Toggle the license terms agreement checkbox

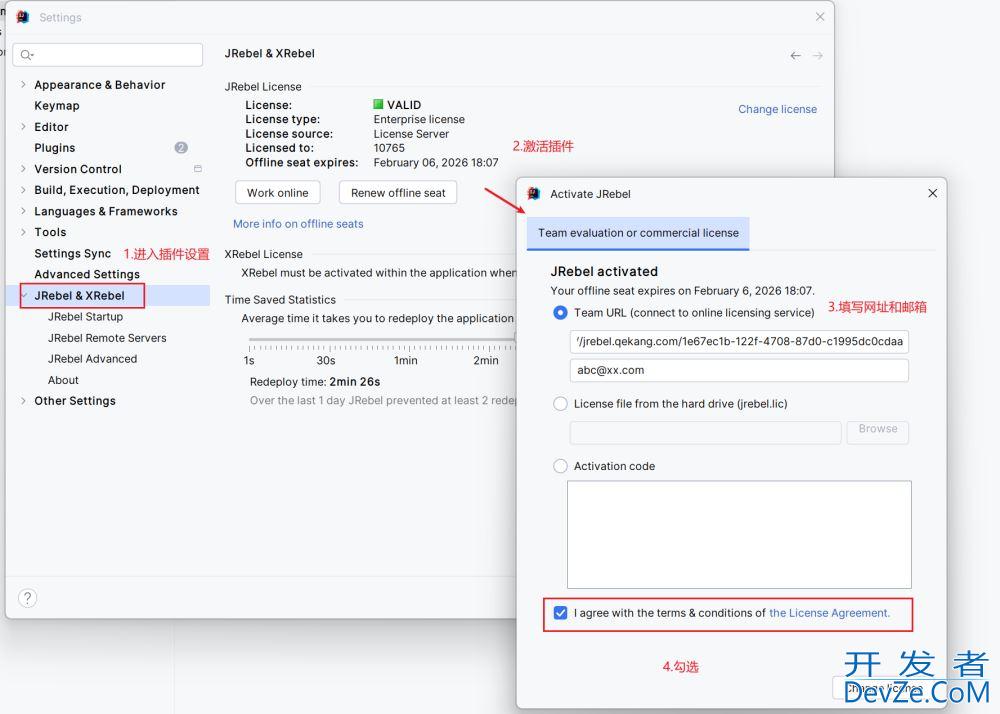(x=560, y=613)
